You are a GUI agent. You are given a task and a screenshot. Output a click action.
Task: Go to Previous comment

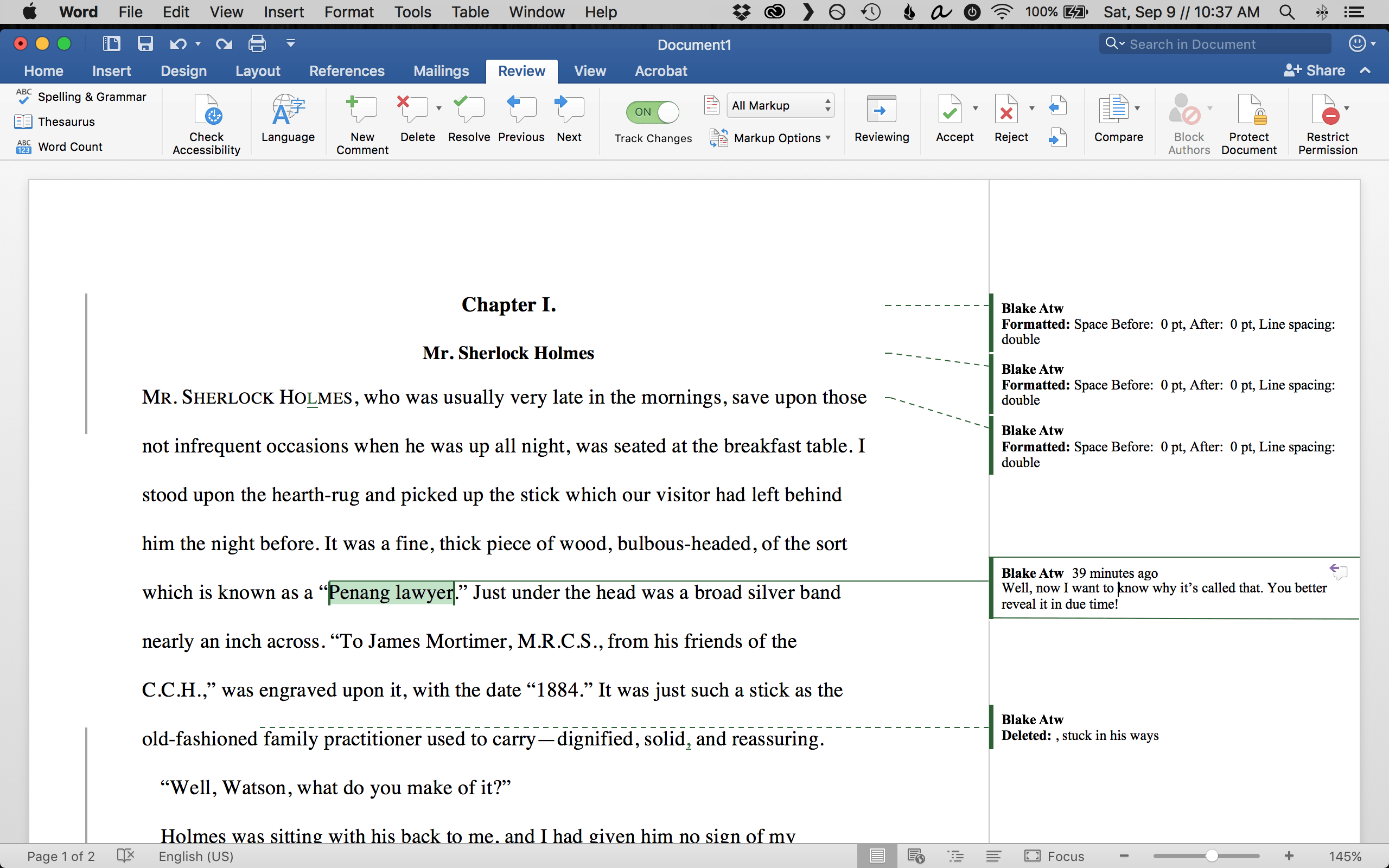coord(521,118)
